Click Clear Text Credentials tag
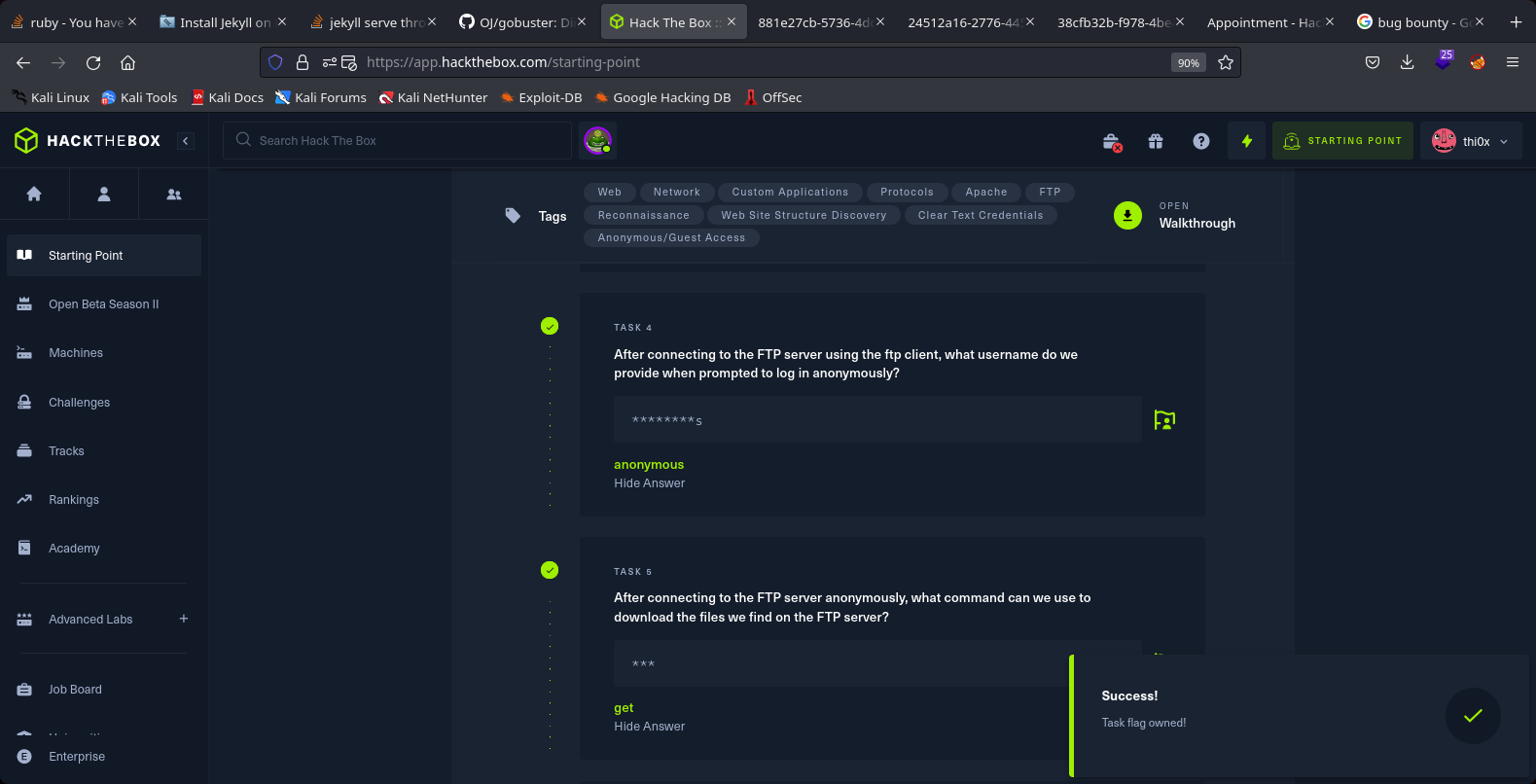The image size is (1536, 784). click(x=981, y=216)
